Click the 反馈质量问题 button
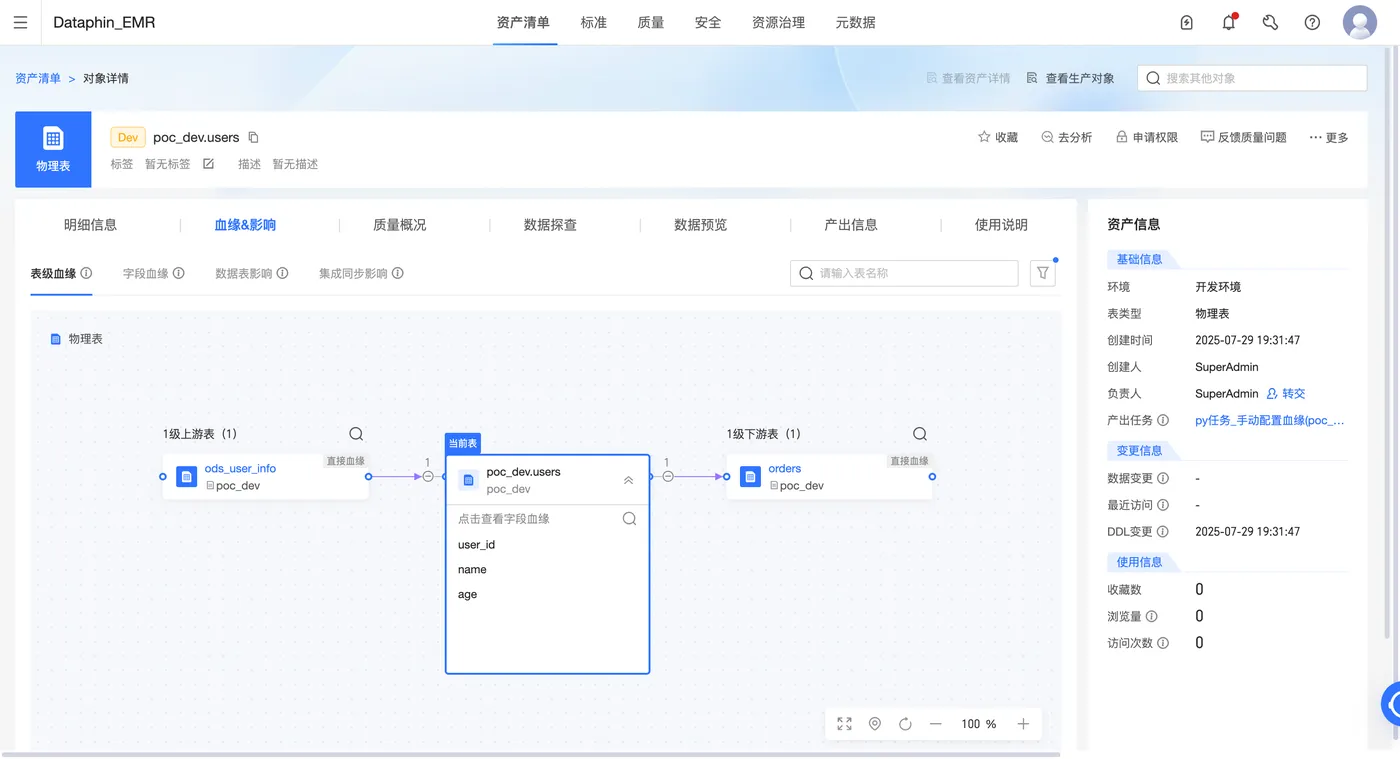Screen dimensions: 1400x759 [1244, 137]
